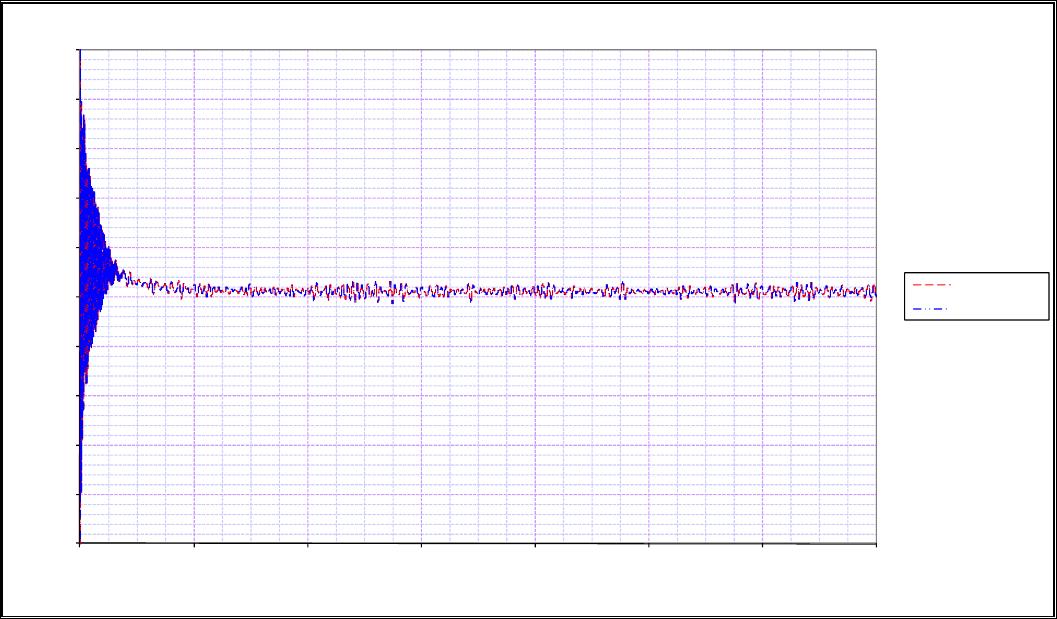This screenshot has width=1057, height=619.
Task: Click the topmost tick on the y-axis
Action: pos(79,50)
